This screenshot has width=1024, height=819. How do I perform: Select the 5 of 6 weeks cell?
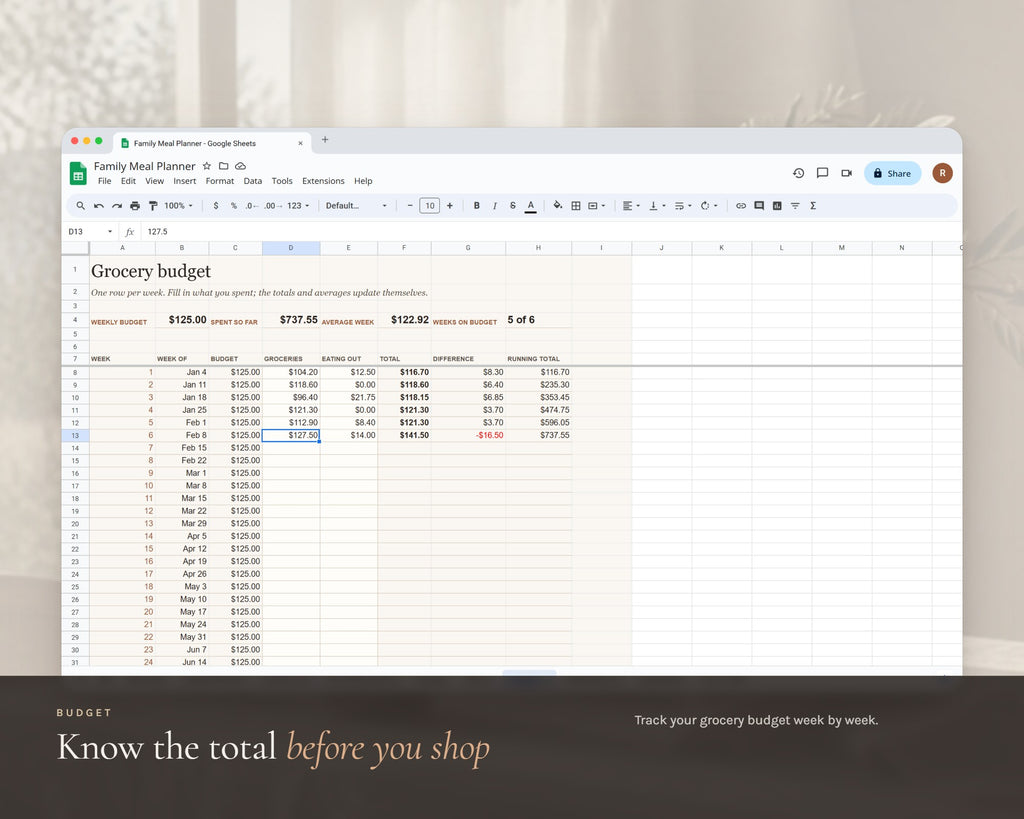pyautogui.click(x=539, y=320)
